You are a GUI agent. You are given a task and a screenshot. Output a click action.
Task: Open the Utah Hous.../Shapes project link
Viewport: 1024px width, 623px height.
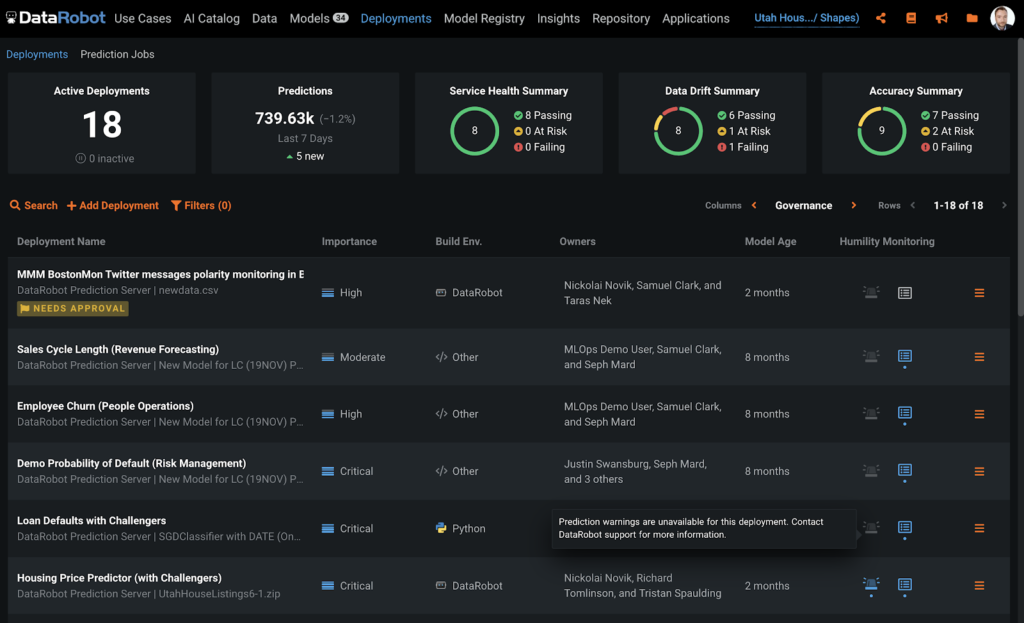point(806,17)
